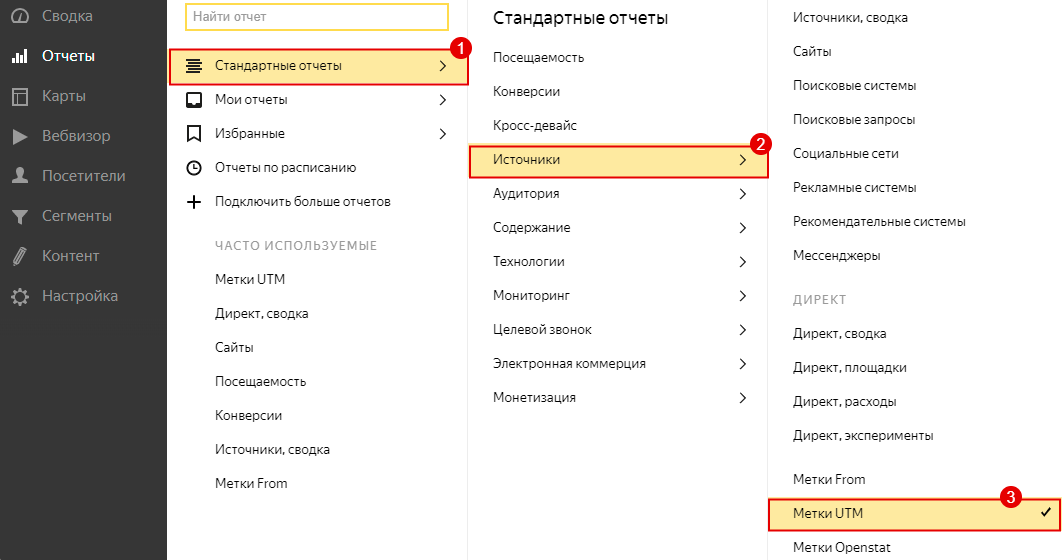
Task: Expand the Технологии submenu chevron
Action: (743, 262)
